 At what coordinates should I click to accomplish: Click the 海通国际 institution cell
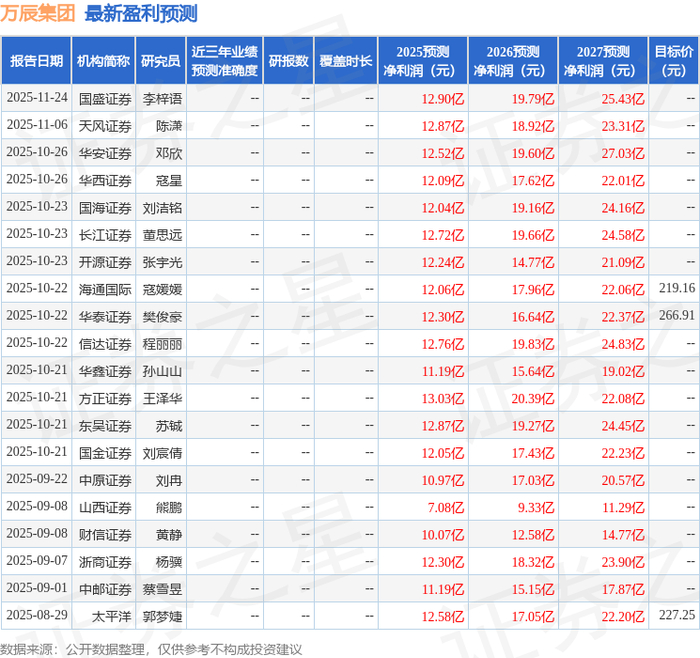click(x=105, y=289)
